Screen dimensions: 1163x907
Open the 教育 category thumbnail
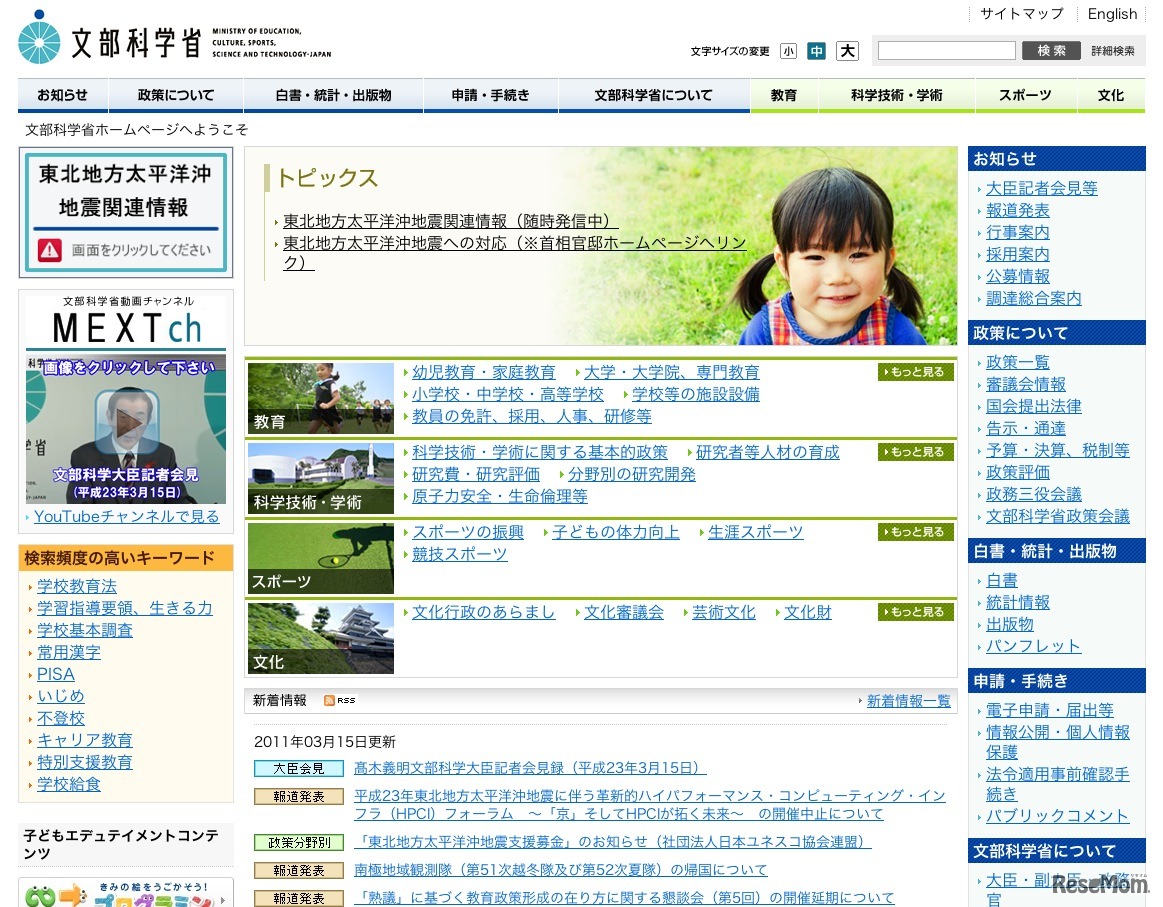click(321, 398)
